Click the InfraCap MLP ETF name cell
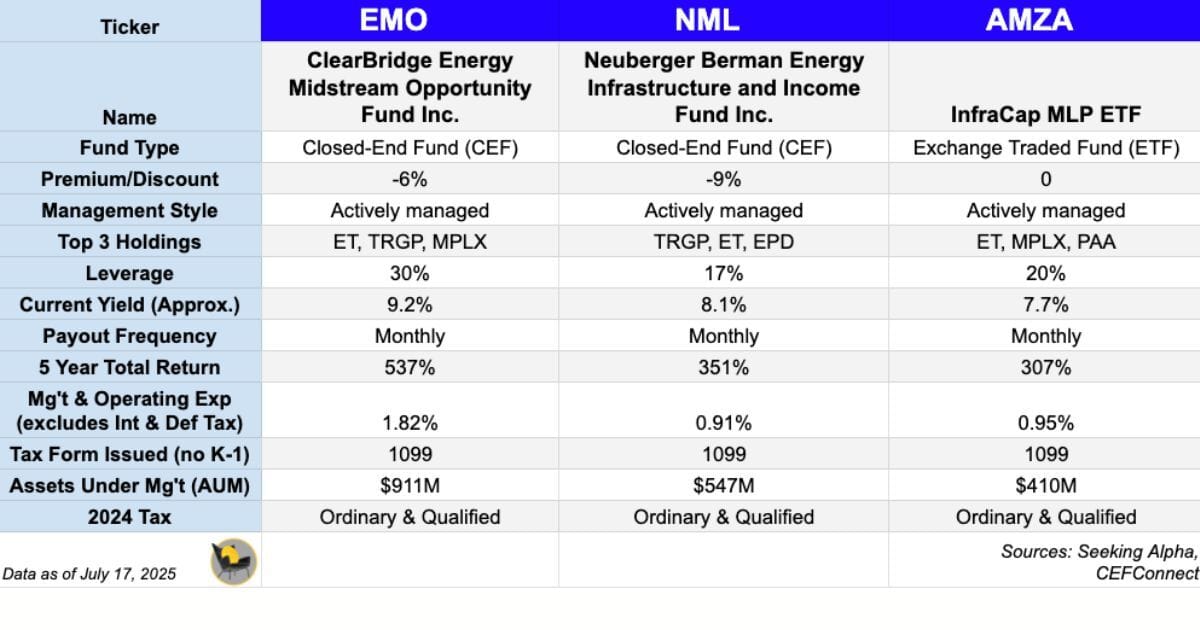Image resolution: width=1200 pixels, height=630 pixels. click(x=1045, y=115)
